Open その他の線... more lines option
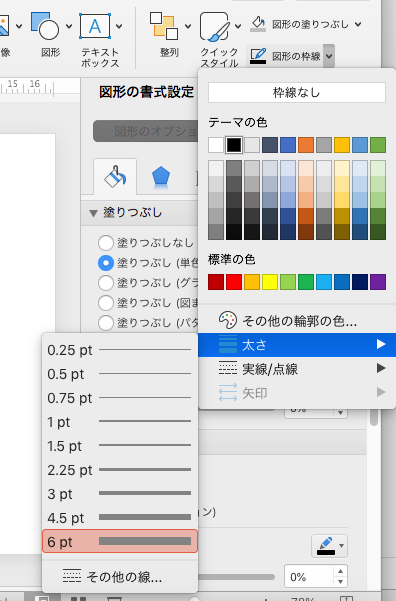The image size is (396, 601). (120, 576)
